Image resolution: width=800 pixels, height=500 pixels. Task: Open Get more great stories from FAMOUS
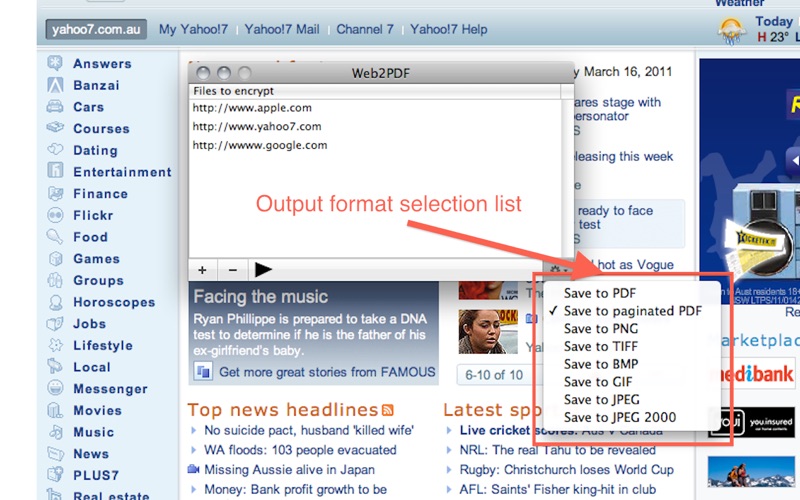point(327,372)
